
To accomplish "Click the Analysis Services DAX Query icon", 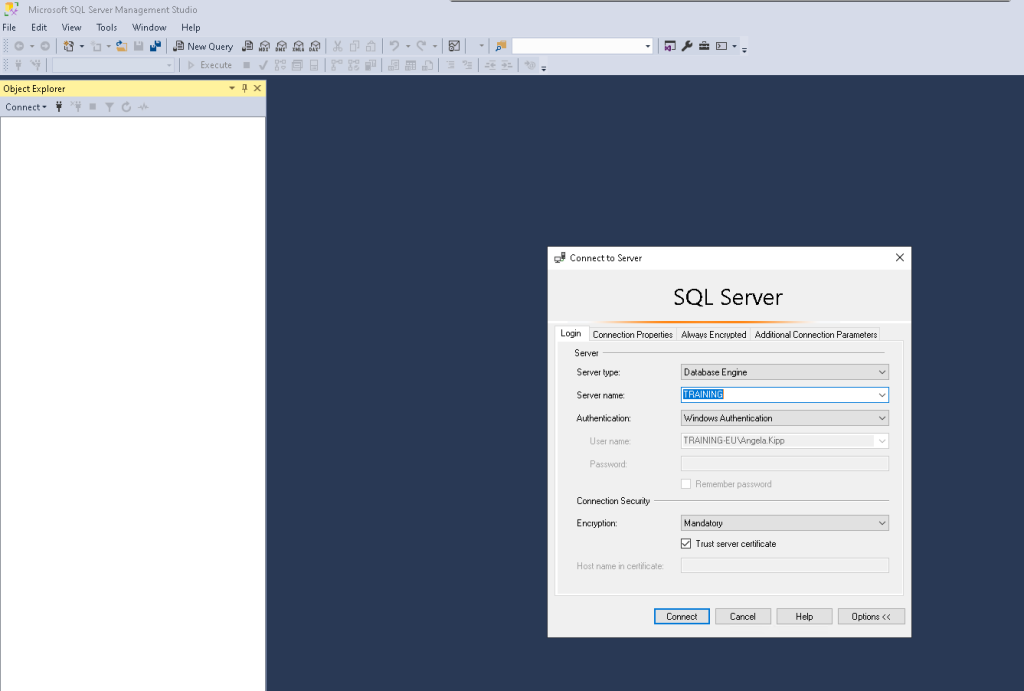I will (x=315, y=46).
